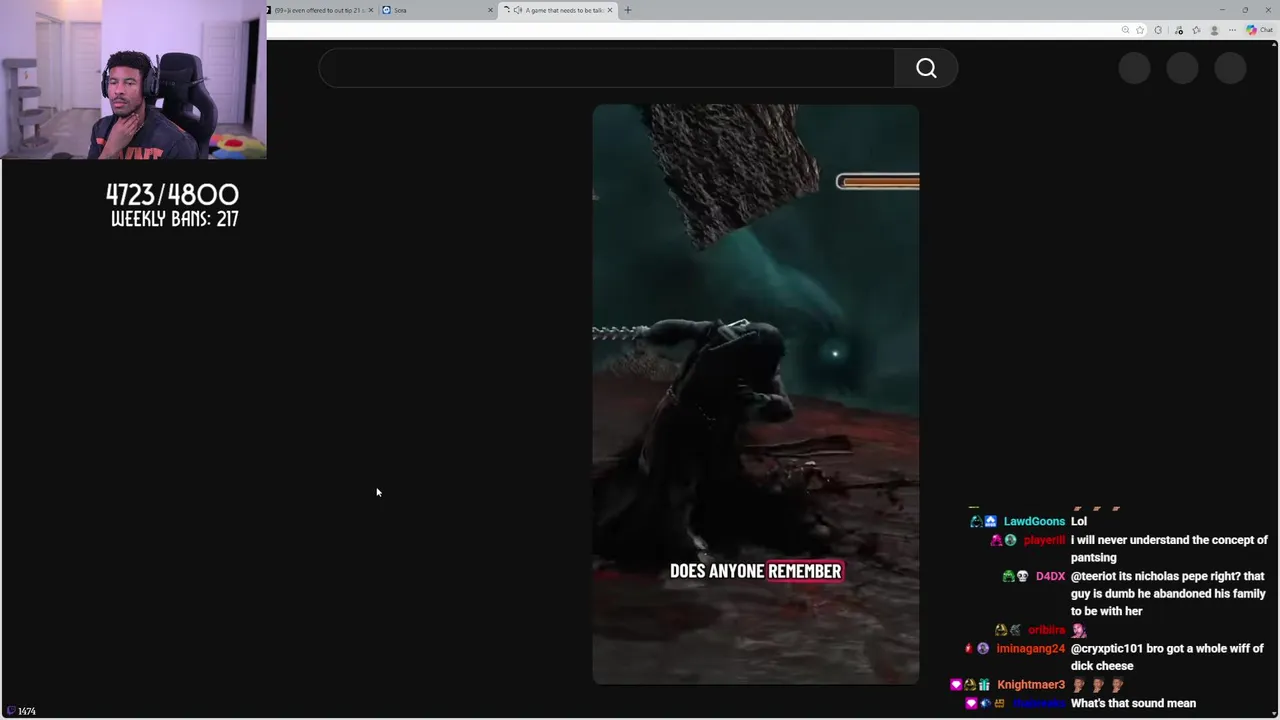Viewport: 1280px width, 720px height.
Task: Open browser profile avatar icon
Action: click(x=1215, y=30)
